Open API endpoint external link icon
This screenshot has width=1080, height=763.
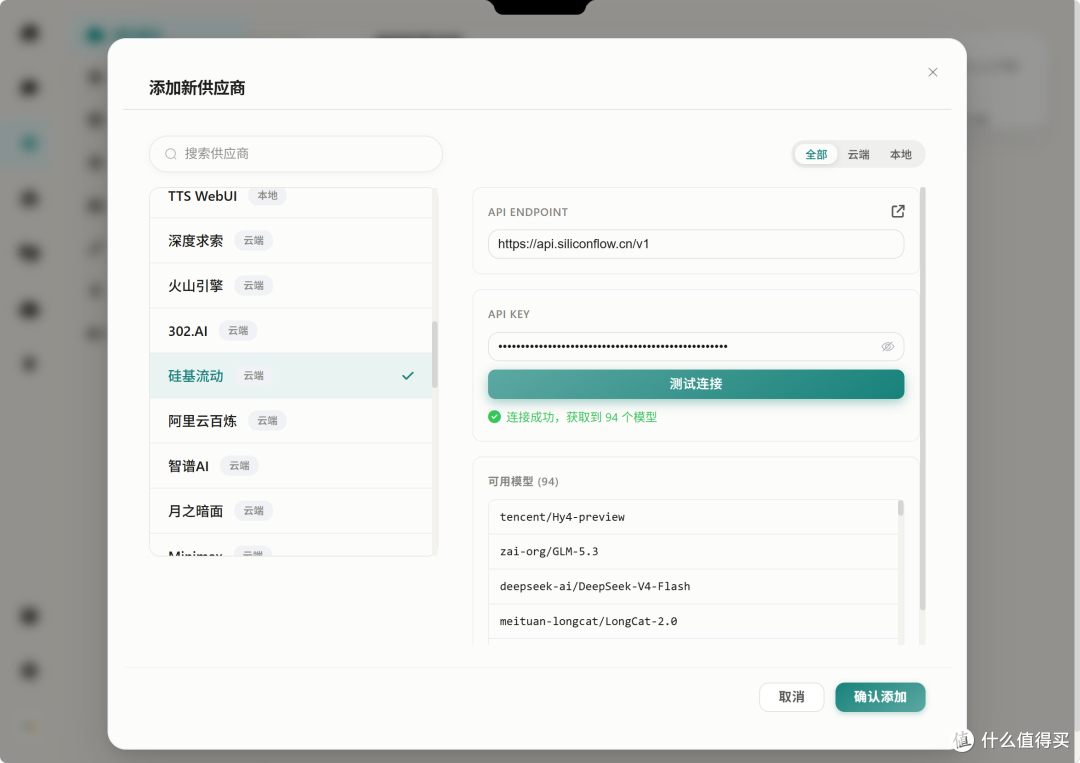(897, 211)
